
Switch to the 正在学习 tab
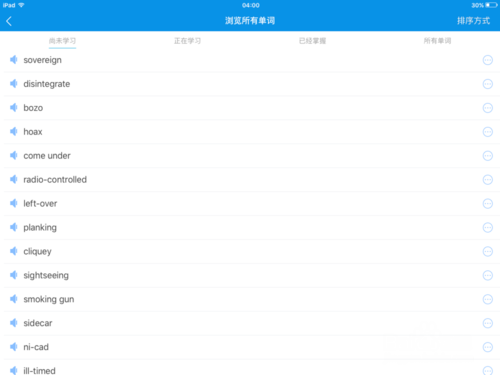[x=187, y=41]
